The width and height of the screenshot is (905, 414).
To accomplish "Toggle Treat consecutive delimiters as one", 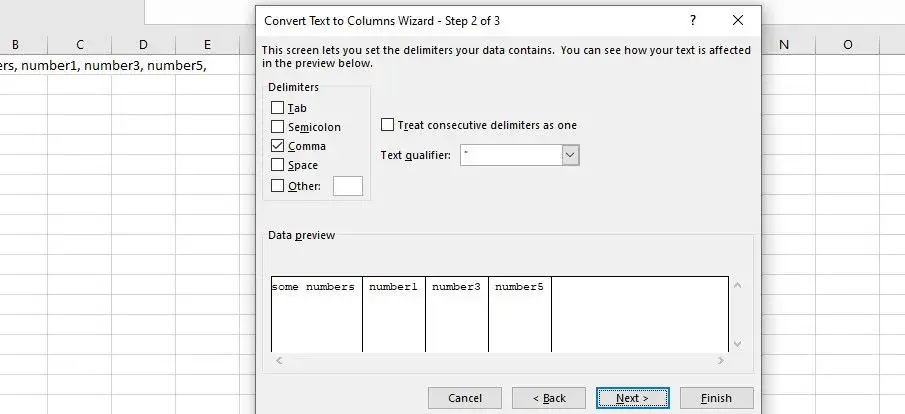I will tap(388, 125).
